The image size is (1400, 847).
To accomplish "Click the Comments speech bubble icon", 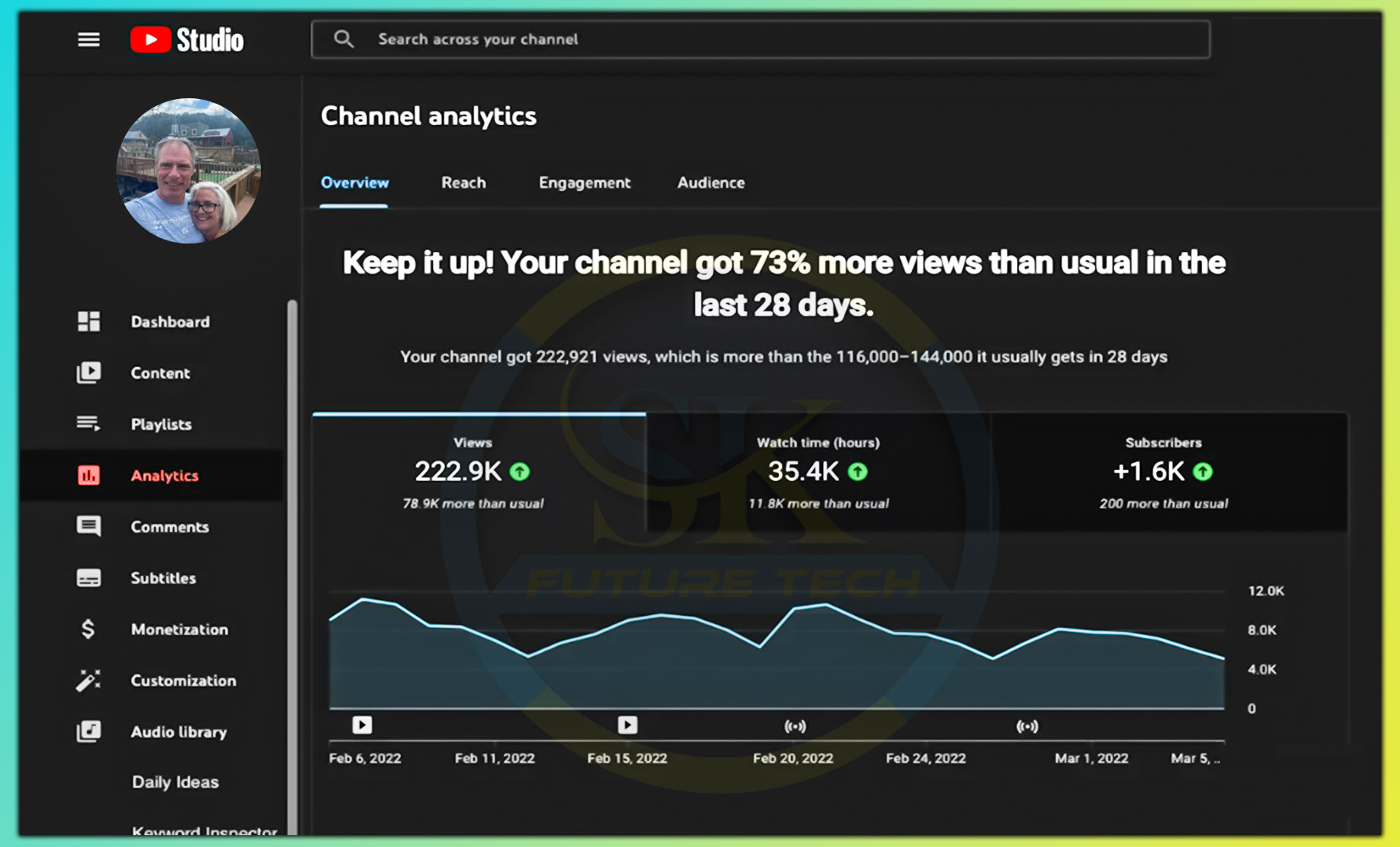I will coord(89,526).
